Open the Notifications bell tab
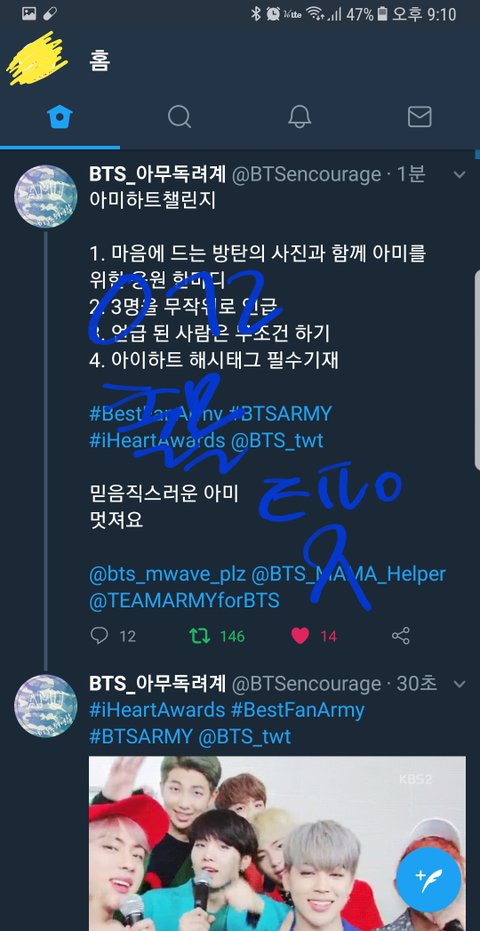The width and height of the screenshot is (480, 931). [x=299, y=116]
